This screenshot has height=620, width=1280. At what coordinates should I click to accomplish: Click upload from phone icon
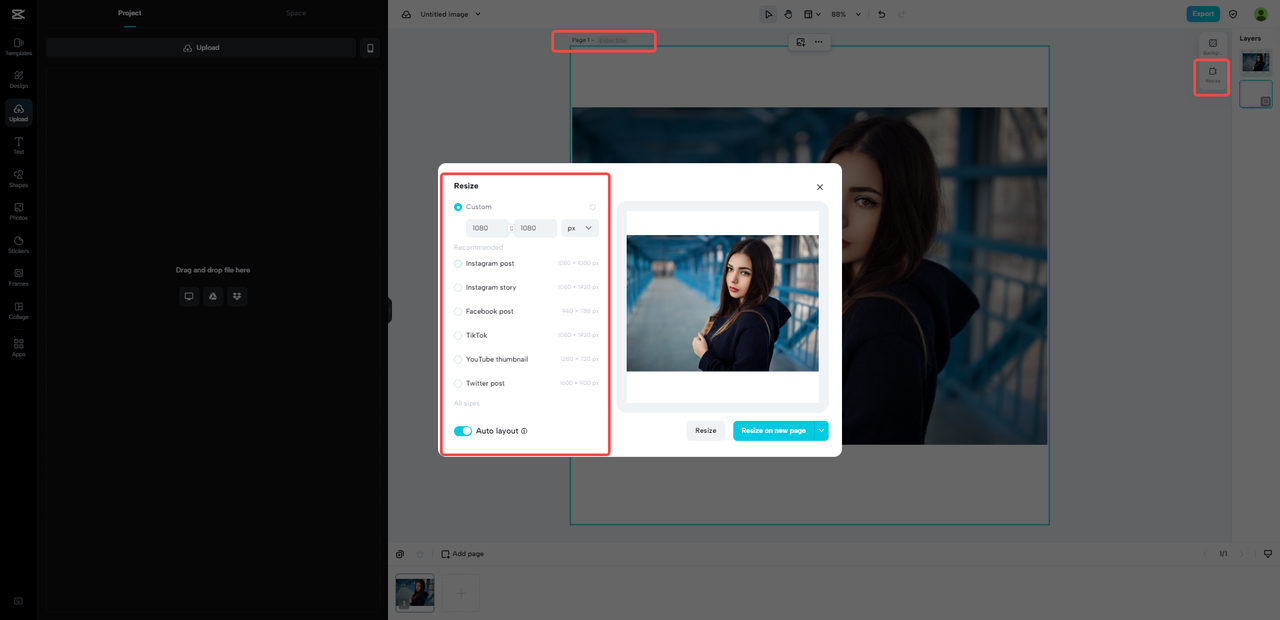click(370, 48)
